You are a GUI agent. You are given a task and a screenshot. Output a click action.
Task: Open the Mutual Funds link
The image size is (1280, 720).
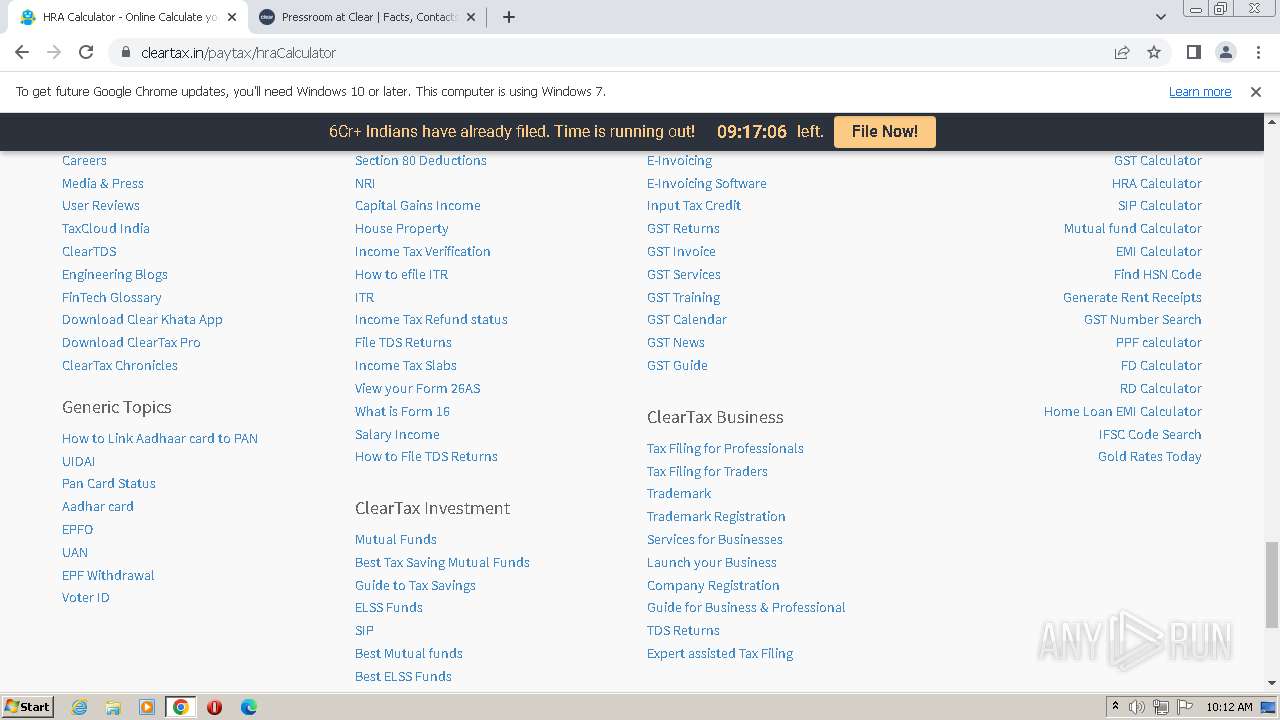tap(396, 539)
